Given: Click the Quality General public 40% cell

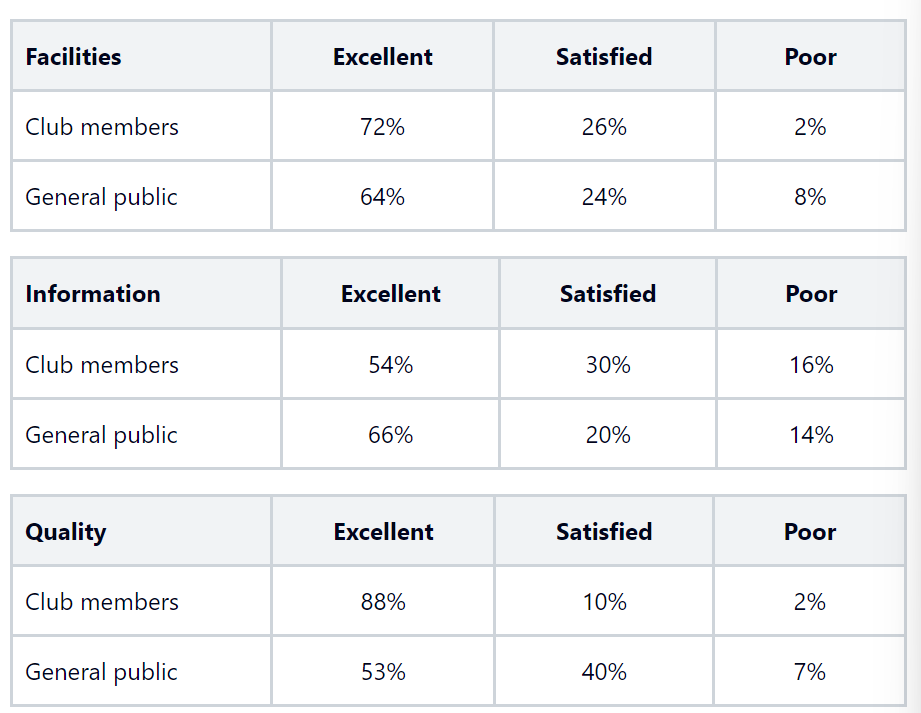Looking at the screenshot, I should pyautogui.click(x=604, y=672).
